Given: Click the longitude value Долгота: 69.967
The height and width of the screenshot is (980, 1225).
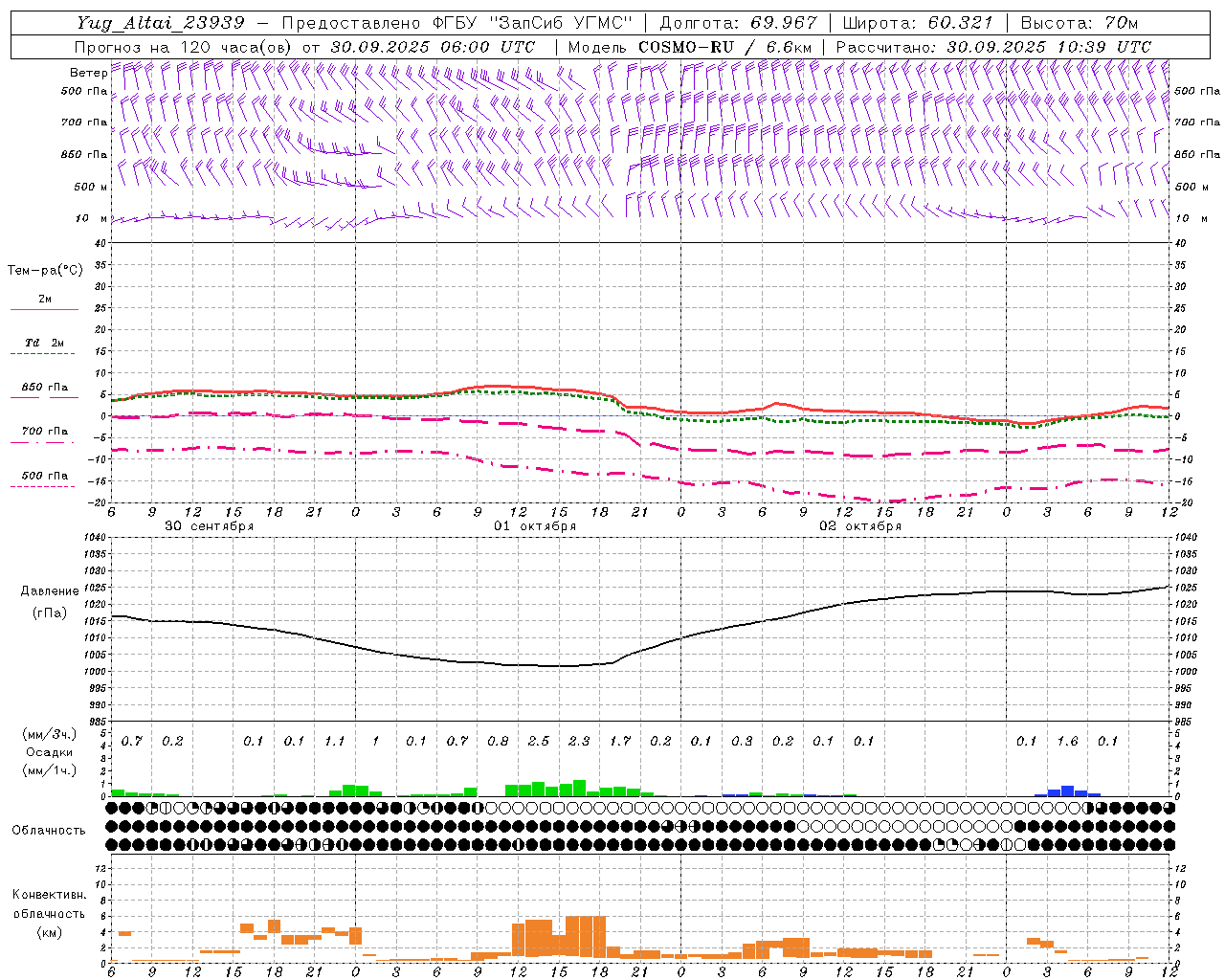Looking at the screenshot, I should click(x=739, y=23).
